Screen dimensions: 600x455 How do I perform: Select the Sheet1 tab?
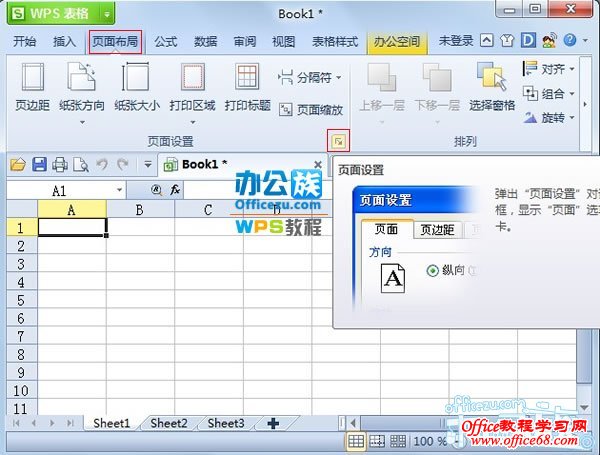pyautogui.click(x=112, y=423)
